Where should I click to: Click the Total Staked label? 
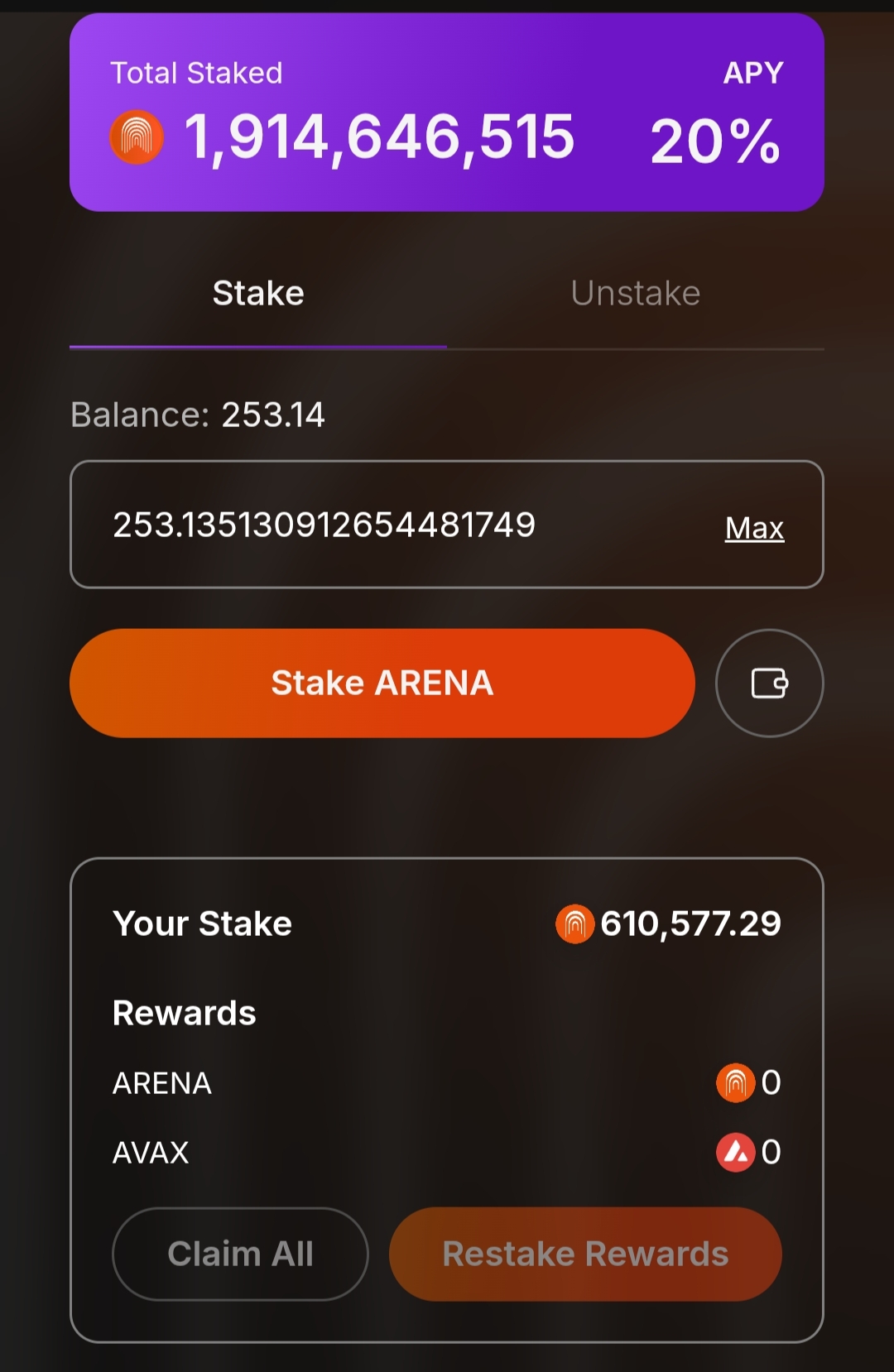pos(197,73)
